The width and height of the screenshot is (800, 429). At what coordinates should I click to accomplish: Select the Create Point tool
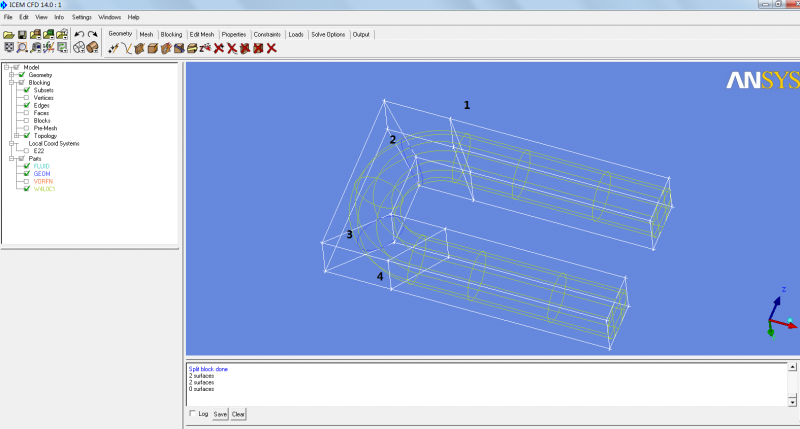click(x=113, y=48)
